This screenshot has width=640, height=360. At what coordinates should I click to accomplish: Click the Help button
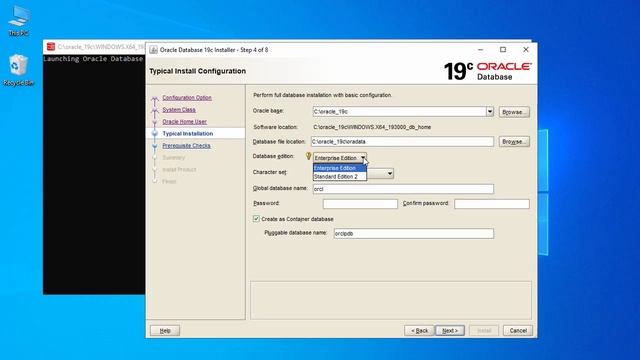165,331
